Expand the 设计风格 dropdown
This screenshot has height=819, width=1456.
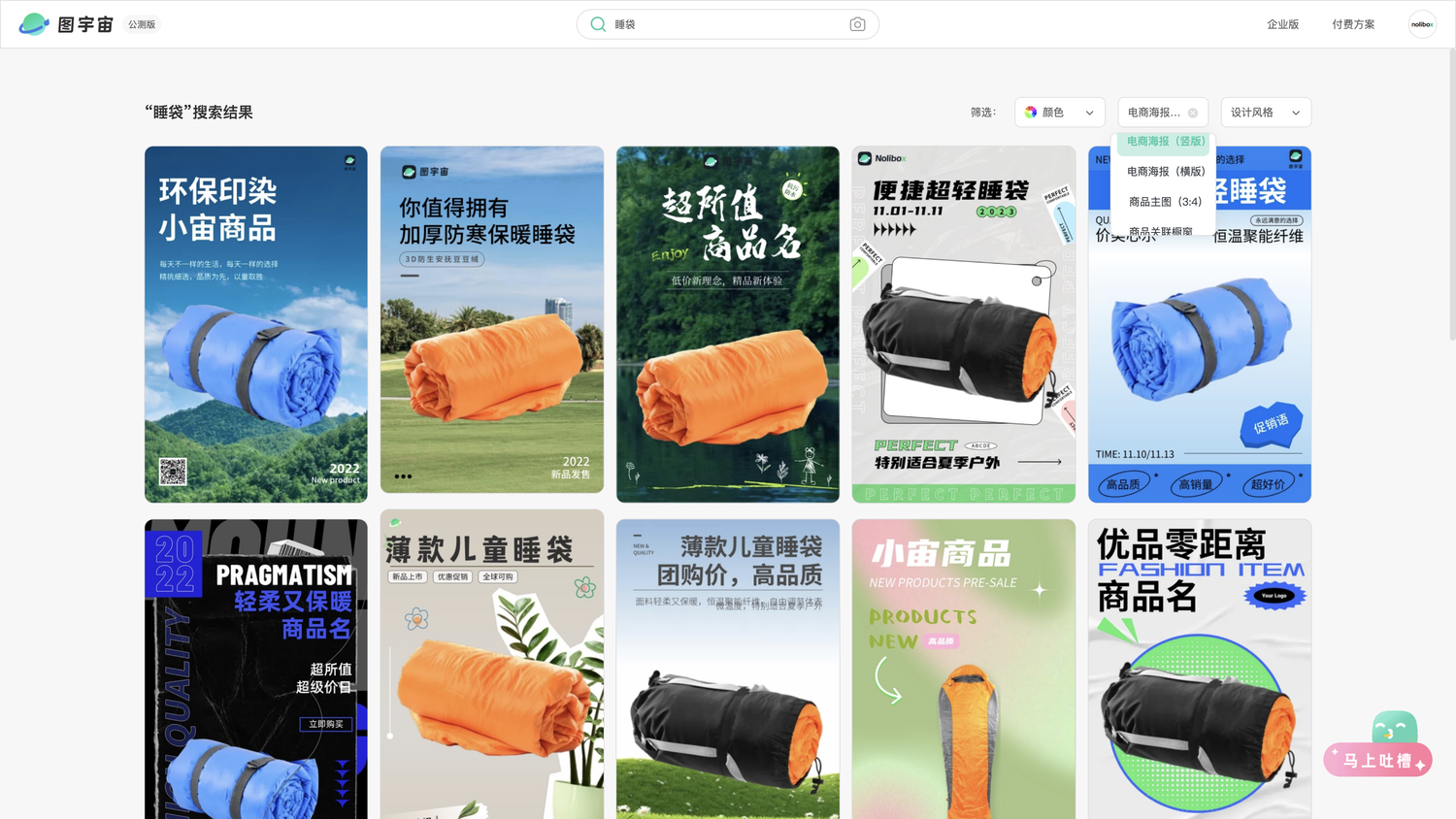(1266, 113)
